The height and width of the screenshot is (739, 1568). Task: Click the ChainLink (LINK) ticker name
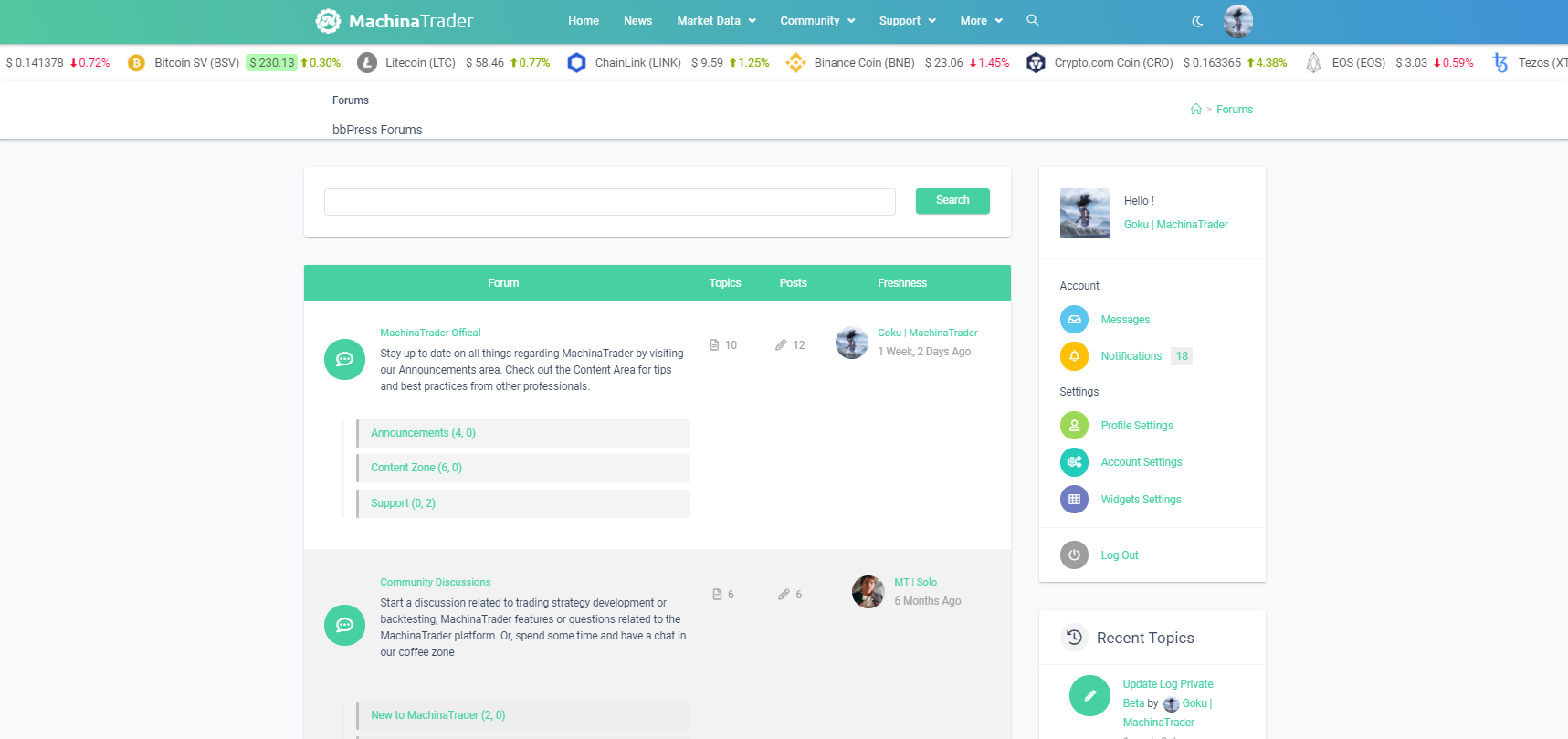(x=638, y=63)
